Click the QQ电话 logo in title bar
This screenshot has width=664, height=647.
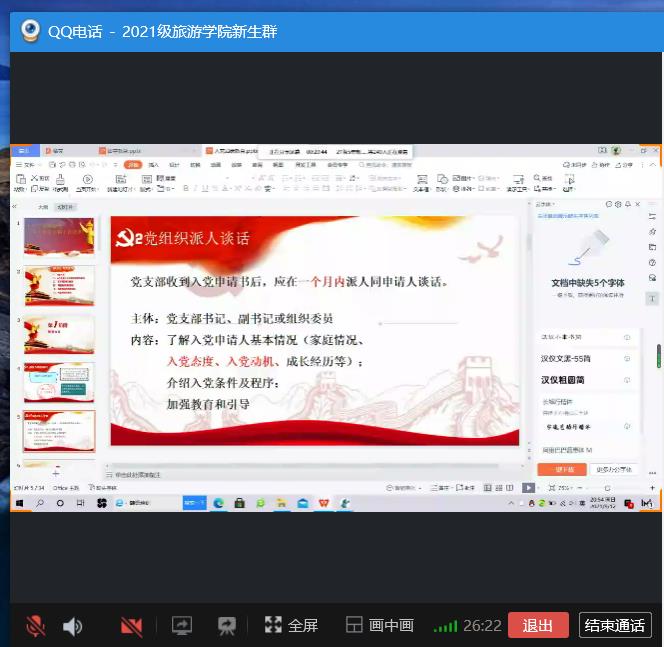[30, 31]
